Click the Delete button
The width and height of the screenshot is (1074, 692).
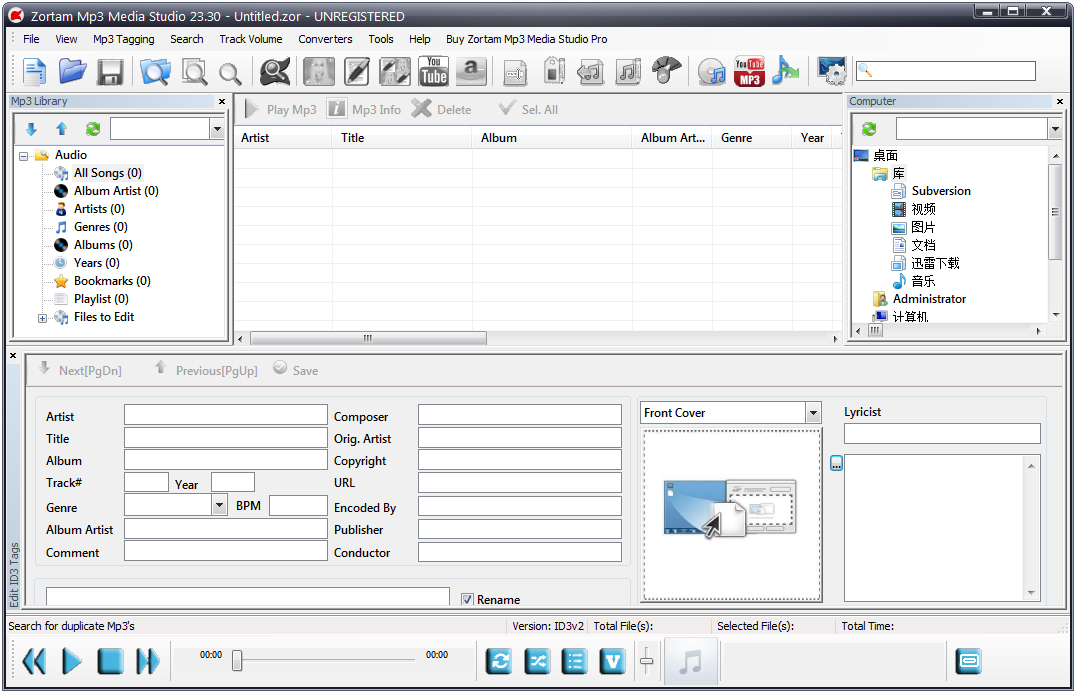coord(442,110)
